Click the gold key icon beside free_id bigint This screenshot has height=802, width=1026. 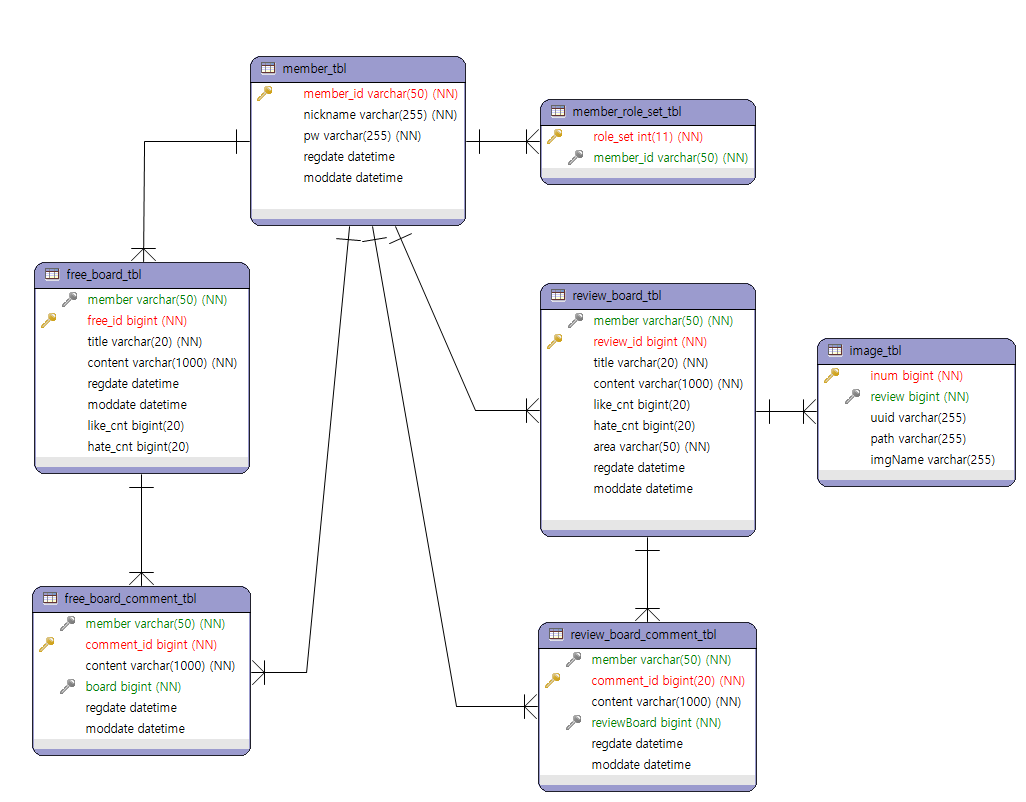[48, 320]
